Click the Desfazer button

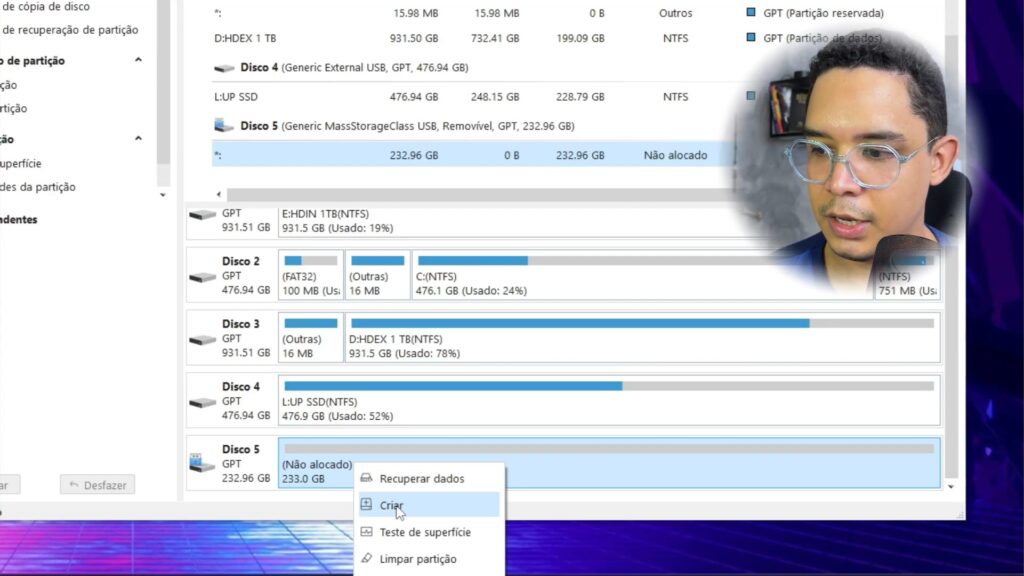click(97, 485)
